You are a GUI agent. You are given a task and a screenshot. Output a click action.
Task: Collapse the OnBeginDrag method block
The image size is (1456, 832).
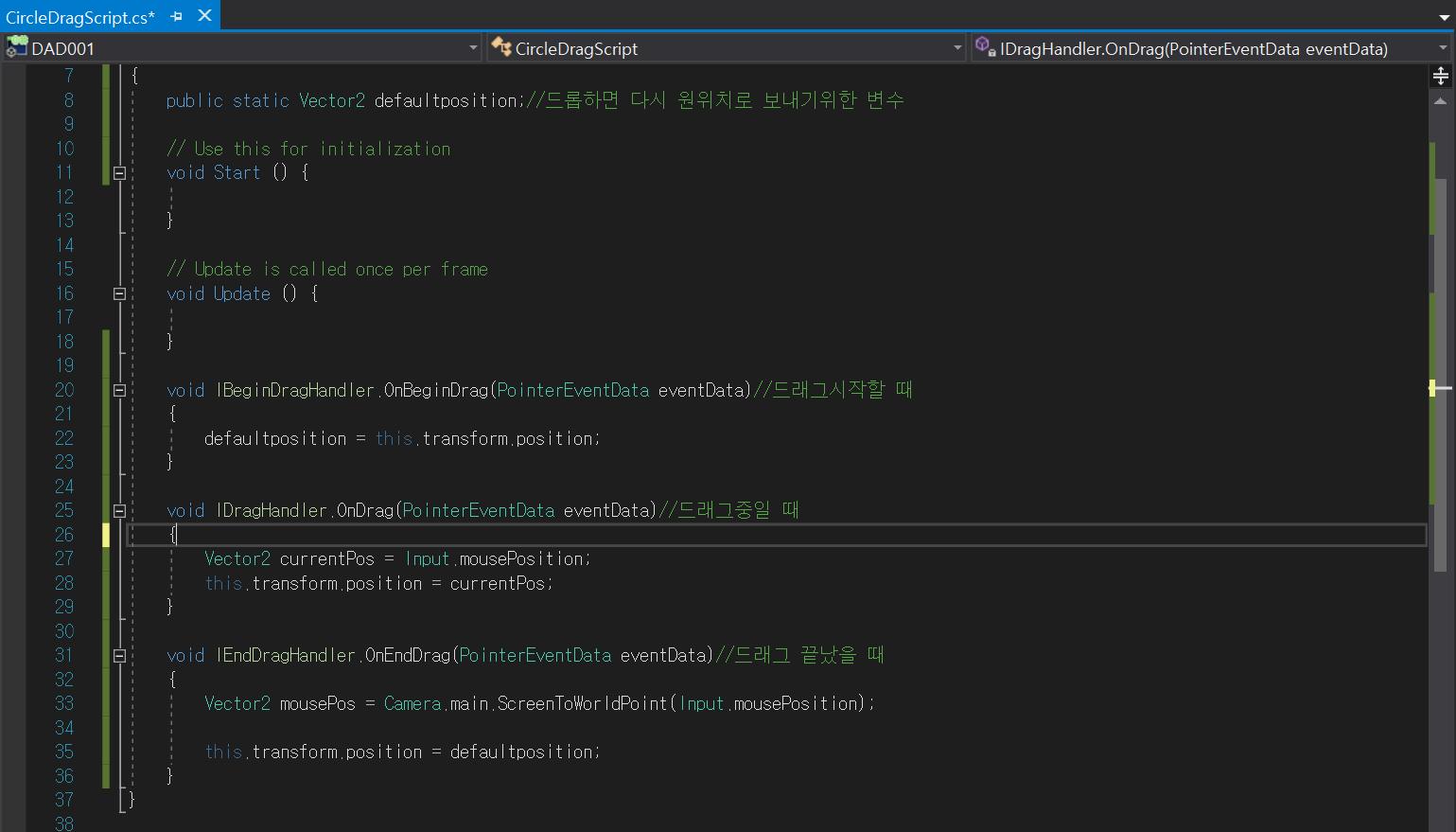pos(119,390)
